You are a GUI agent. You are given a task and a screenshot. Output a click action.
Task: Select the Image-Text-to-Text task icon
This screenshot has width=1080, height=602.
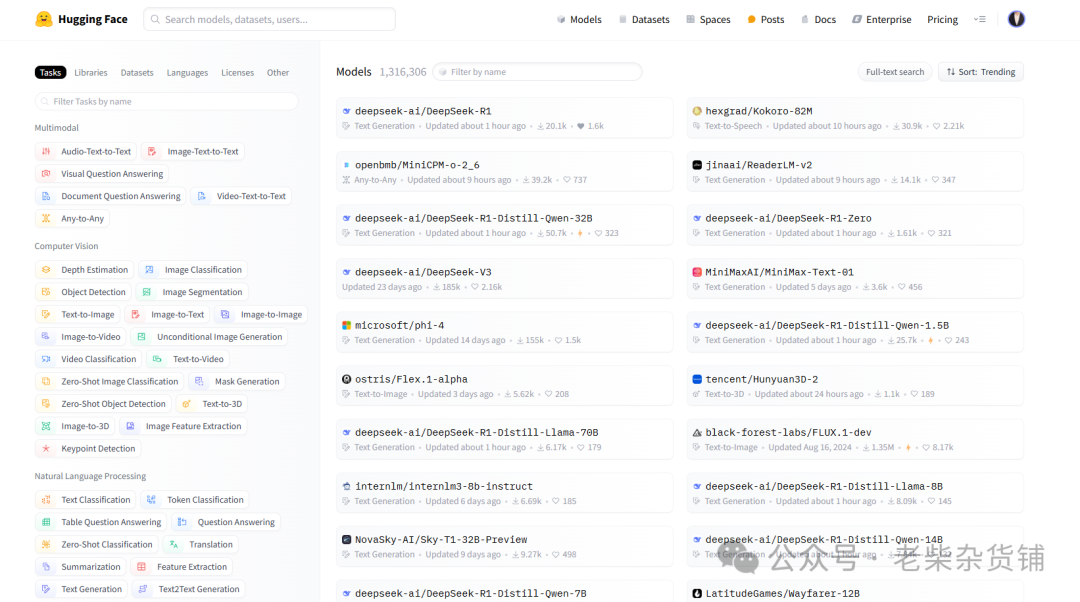pyautogui.click(x=152, y=152)
